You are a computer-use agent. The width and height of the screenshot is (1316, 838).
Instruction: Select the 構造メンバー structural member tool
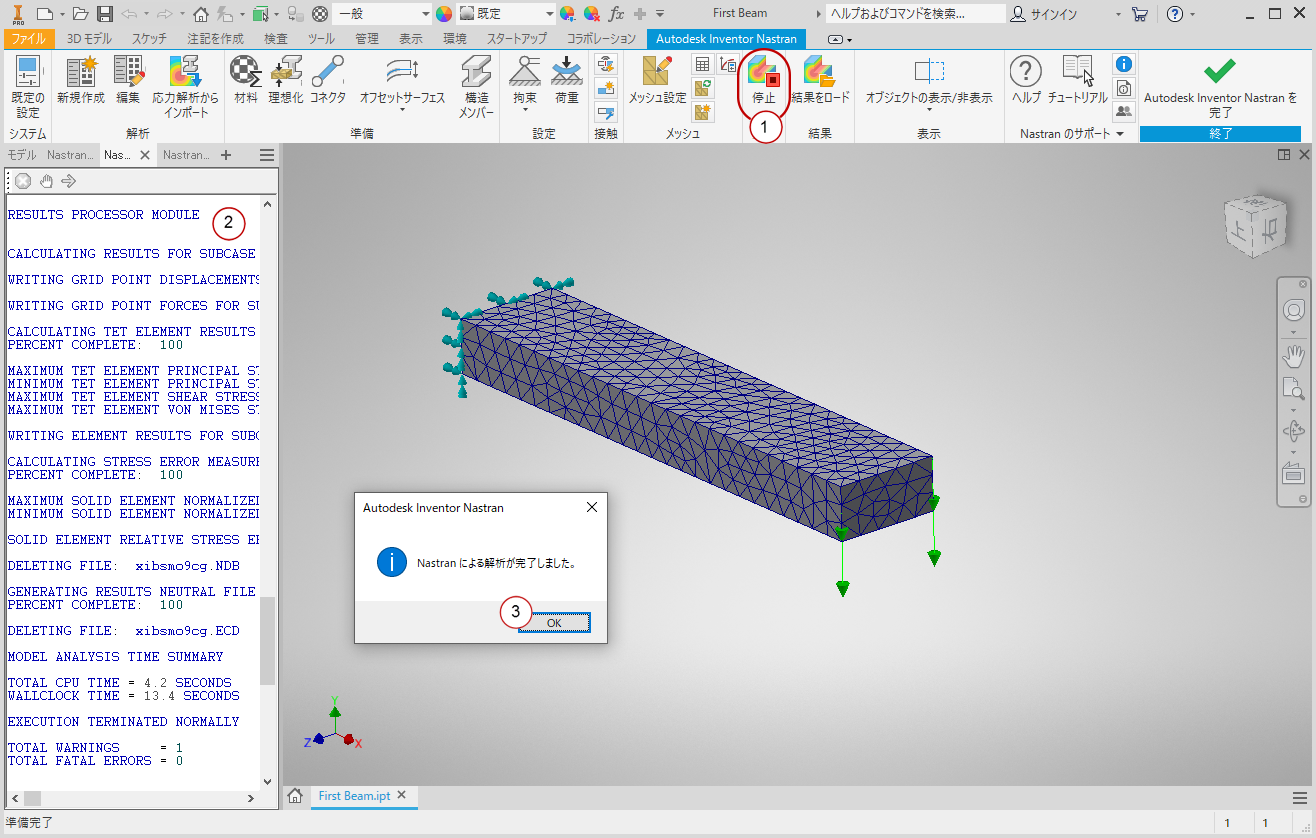(477, 72)
